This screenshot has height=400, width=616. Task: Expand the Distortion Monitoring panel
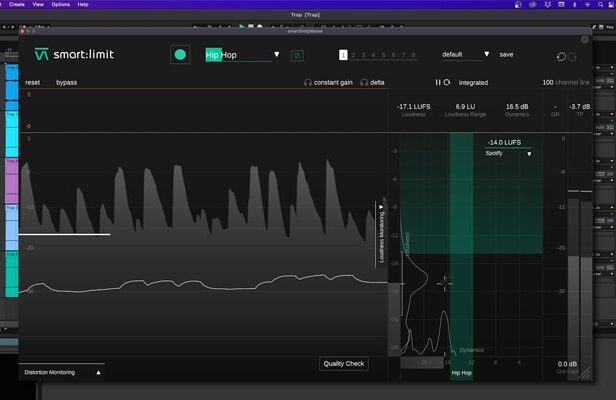pos(98,372)
